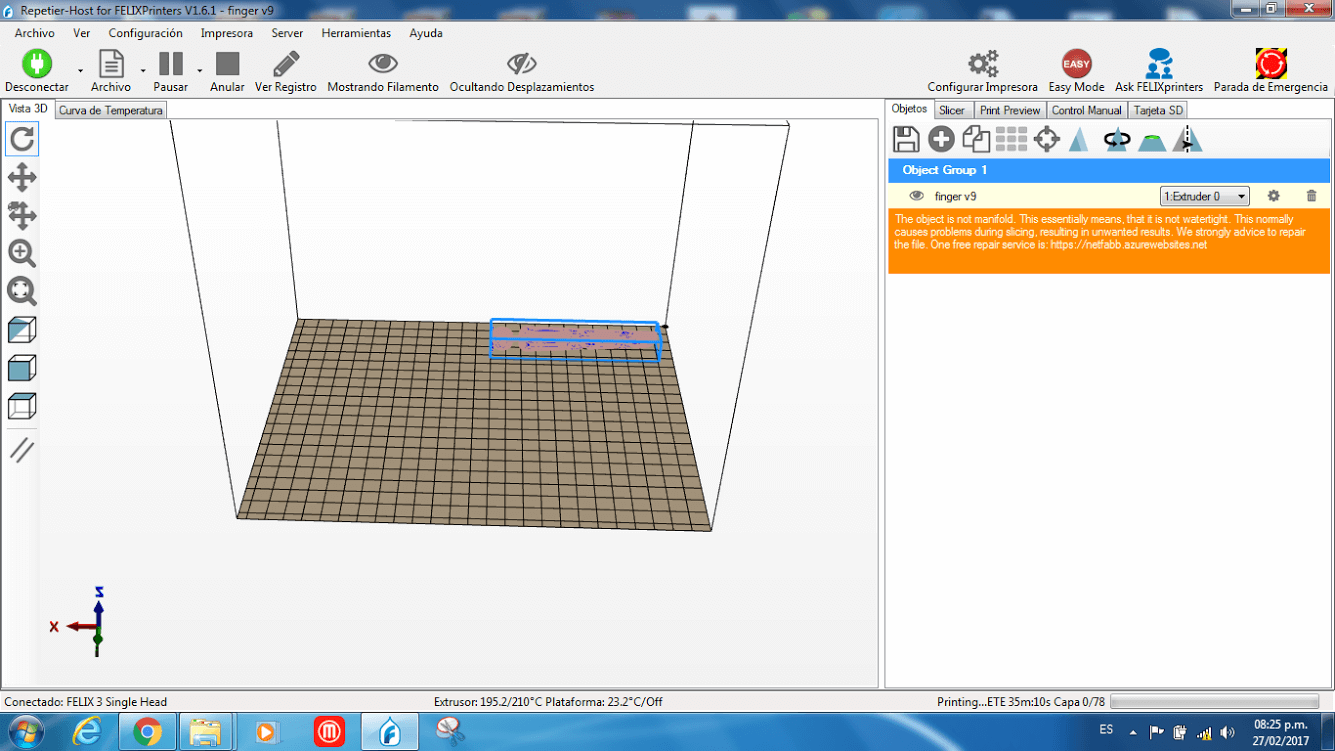The width and height of the screenshot is (1335, 751).
Task: Expand dropdown arrow beside Pausar
Action: (200, 71)
